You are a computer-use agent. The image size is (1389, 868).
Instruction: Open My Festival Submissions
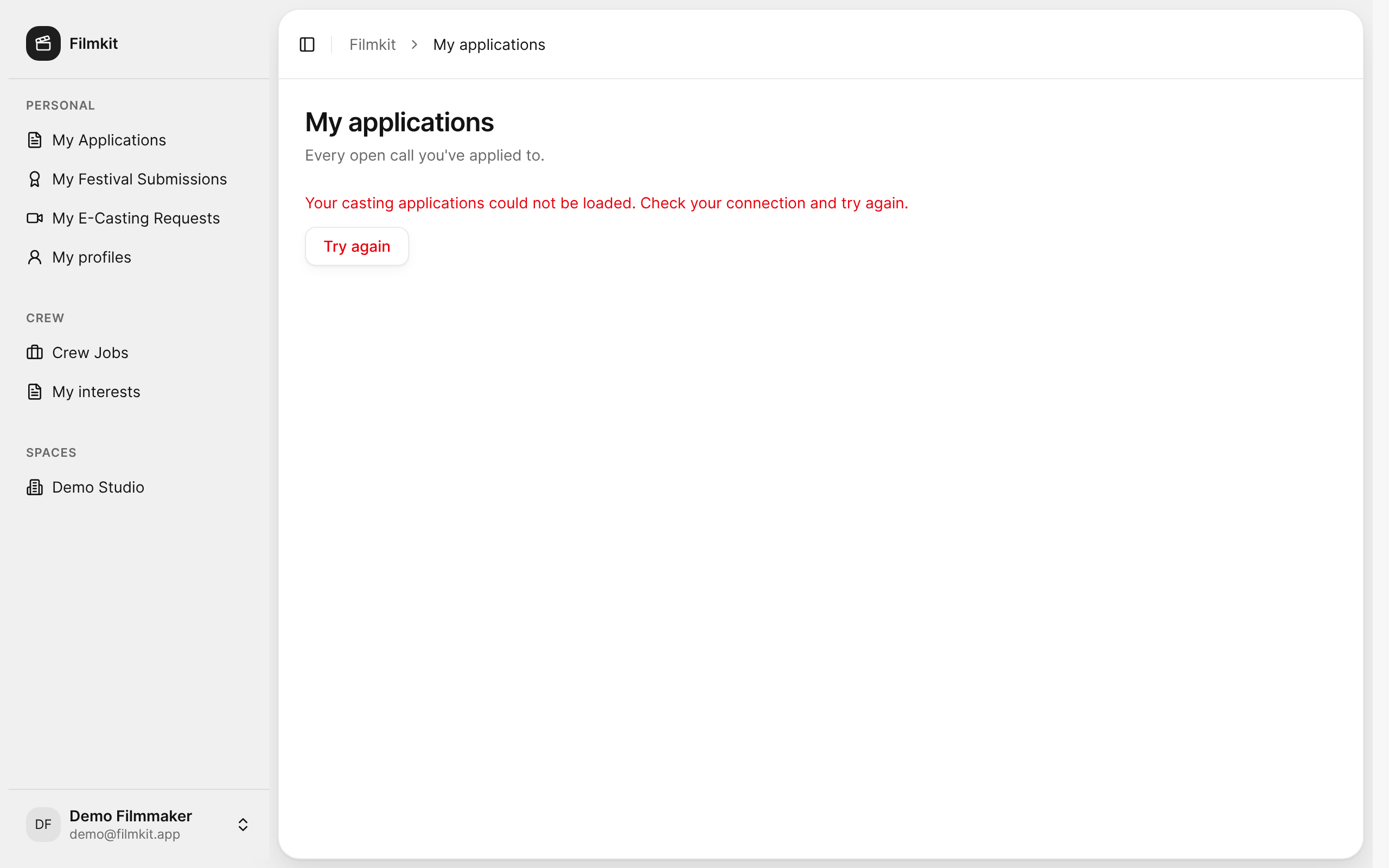(x=139, y=179)
